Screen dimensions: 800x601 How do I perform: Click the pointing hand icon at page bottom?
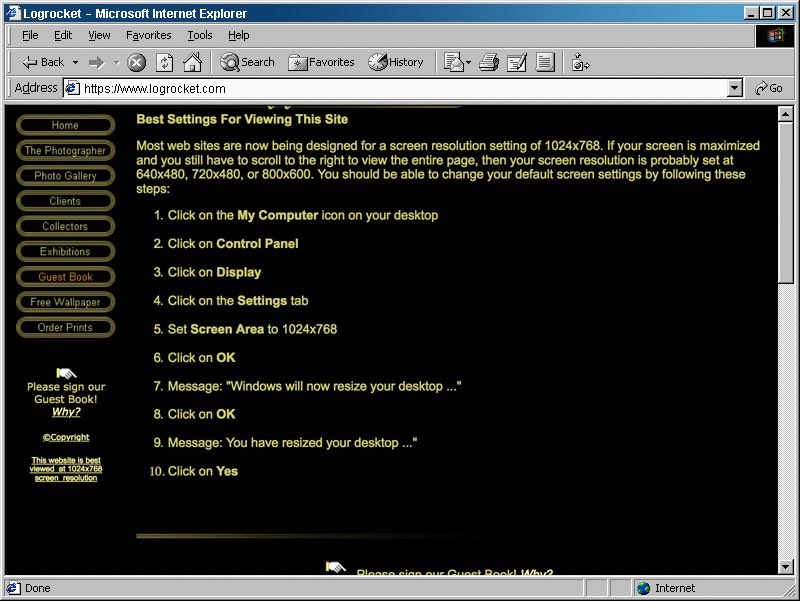tap(336, 567)
